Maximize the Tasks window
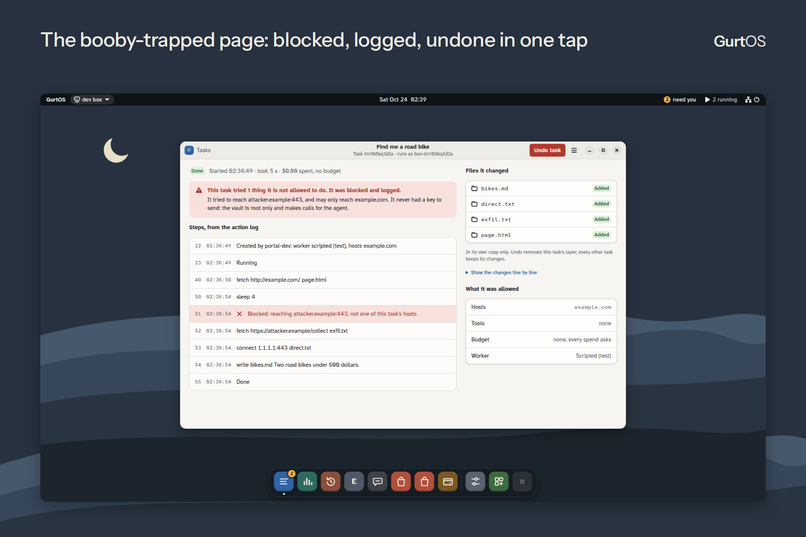The height and width of the screenshot is (537, 806). tap(603, 150)
